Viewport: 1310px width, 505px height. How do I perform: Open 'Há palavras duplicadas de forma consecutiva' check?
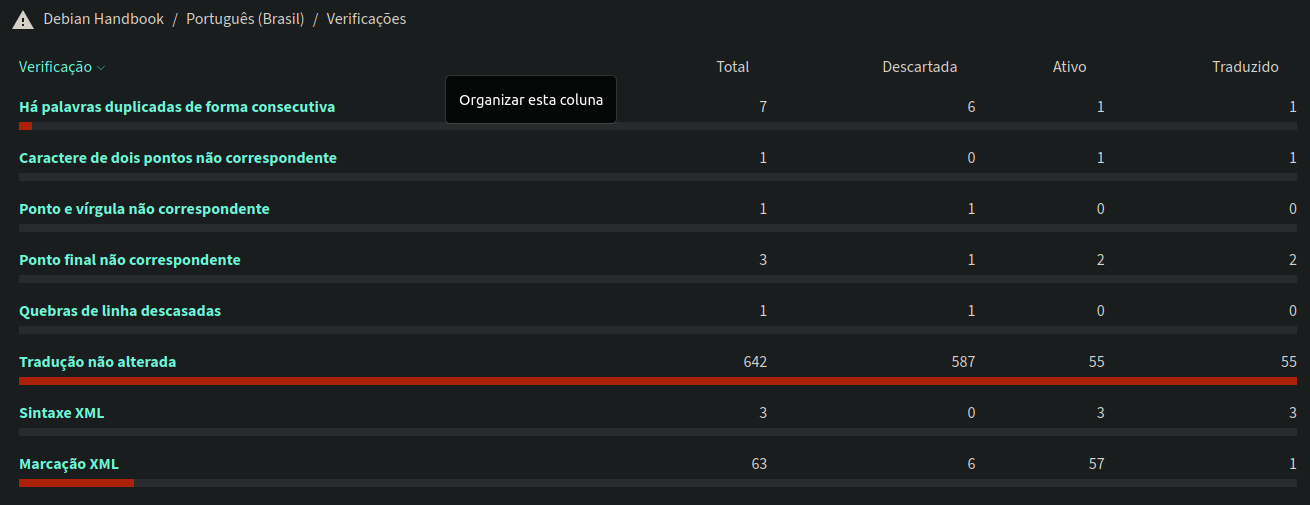click(177, 106)
